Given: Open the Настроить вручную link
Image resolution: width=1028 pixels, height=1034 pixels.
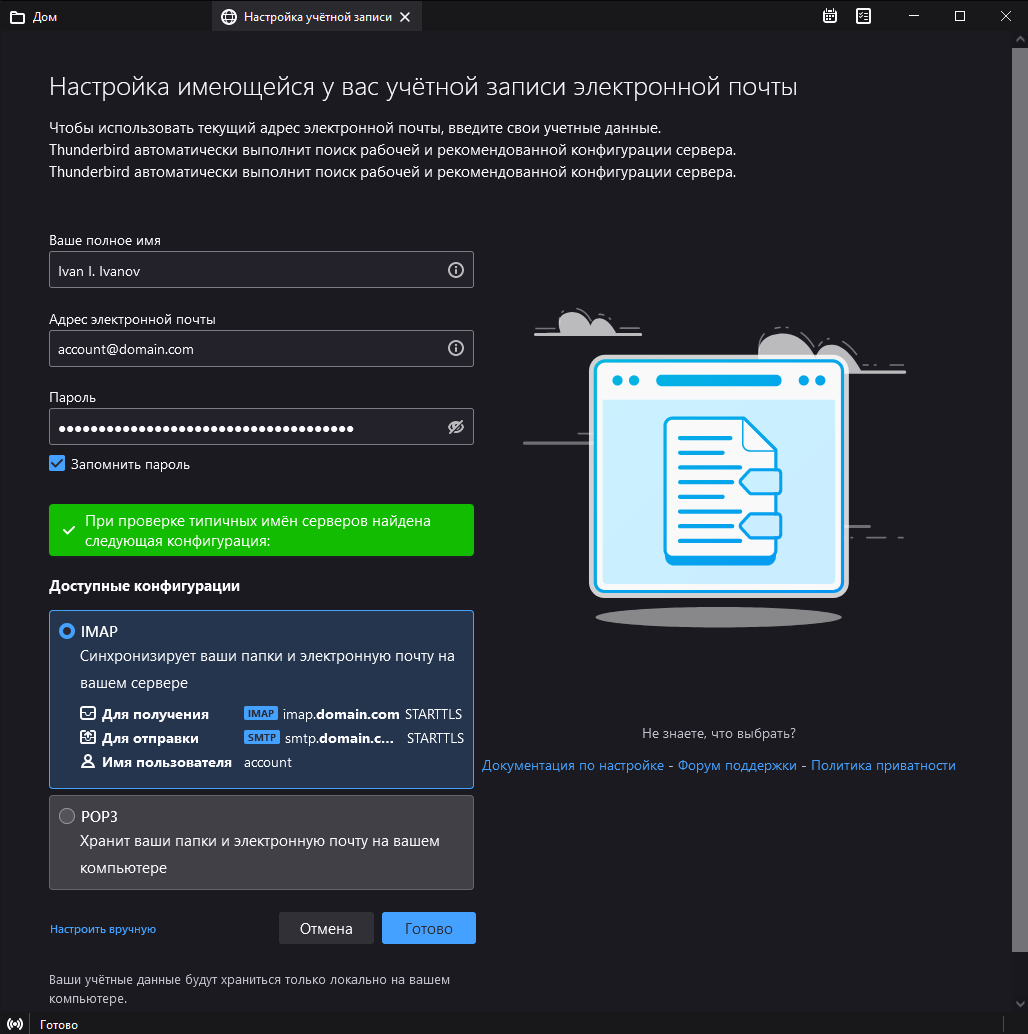Looking at the screenshot, I should click(103, 929).
